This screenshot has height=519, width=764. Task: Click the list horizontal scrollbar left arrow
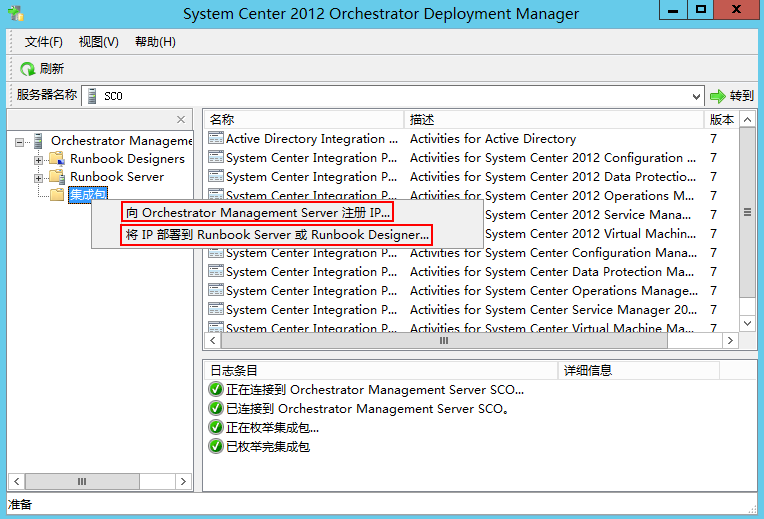(x=213, y=341)
